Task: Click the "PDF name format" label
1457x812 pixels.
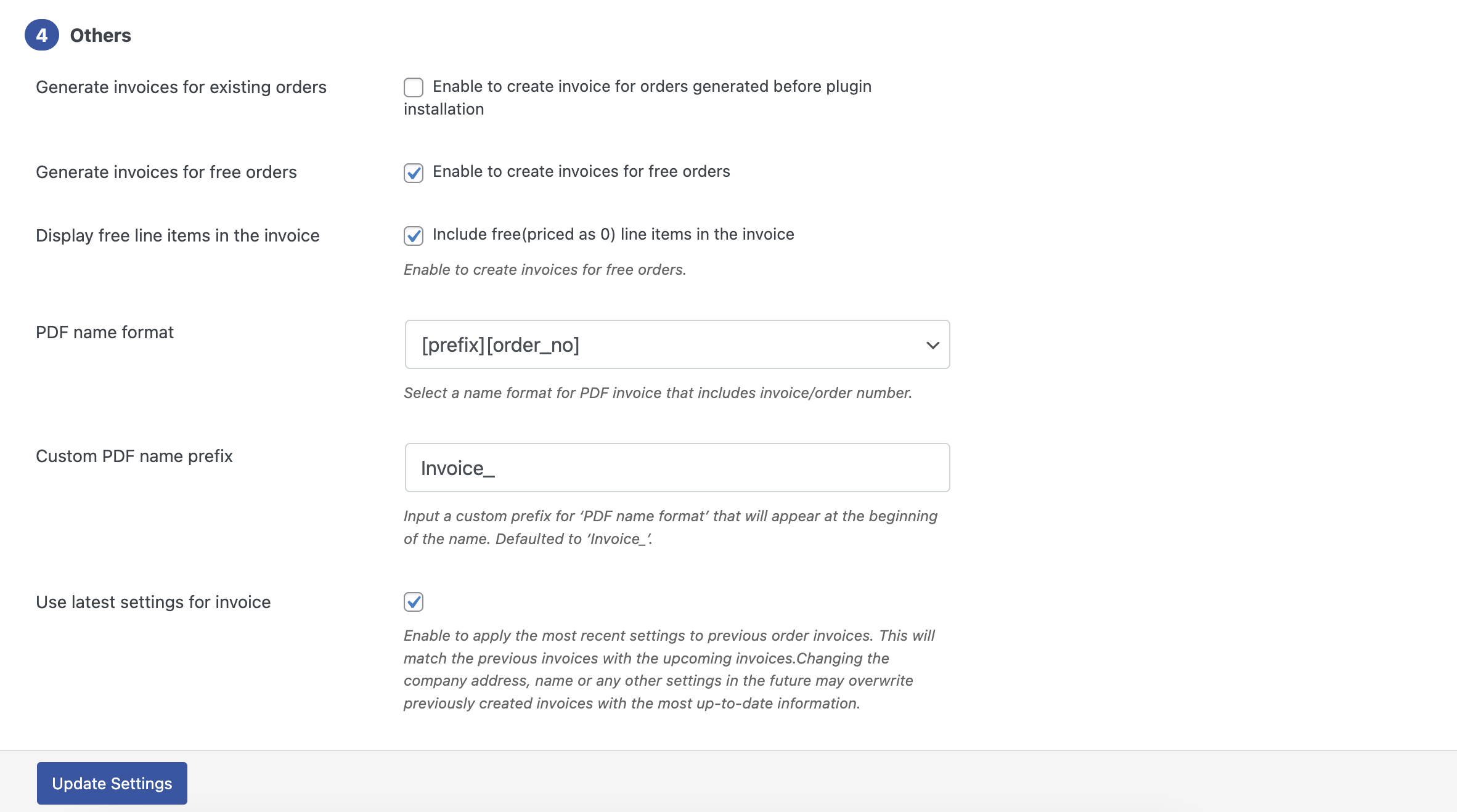Action: (x=104, y=332)
